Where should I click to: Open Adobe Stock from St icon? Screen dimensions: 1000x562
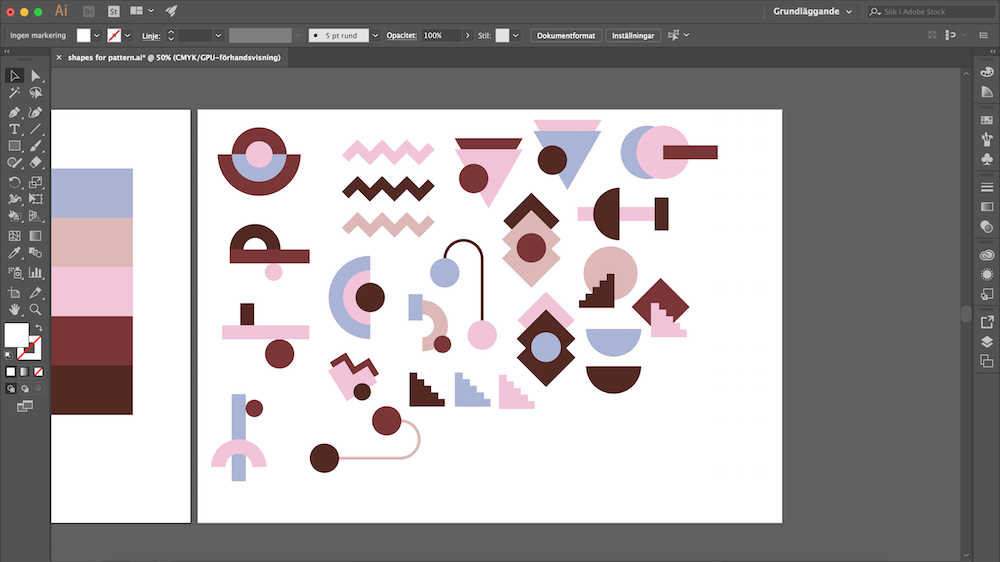[x=114, y=11]
